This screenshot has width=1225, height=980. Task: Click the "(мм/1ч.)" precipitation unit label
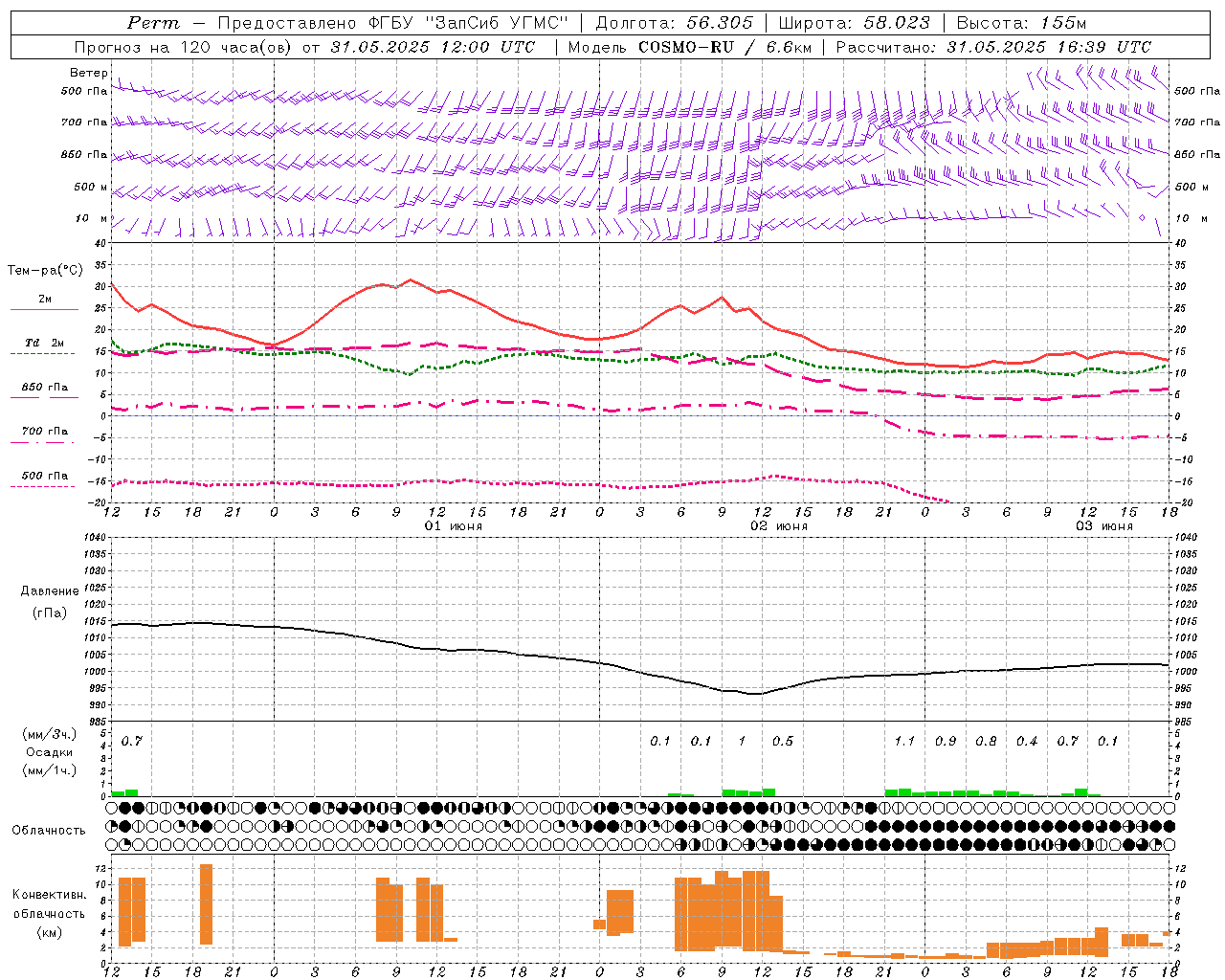coord(50,770)
